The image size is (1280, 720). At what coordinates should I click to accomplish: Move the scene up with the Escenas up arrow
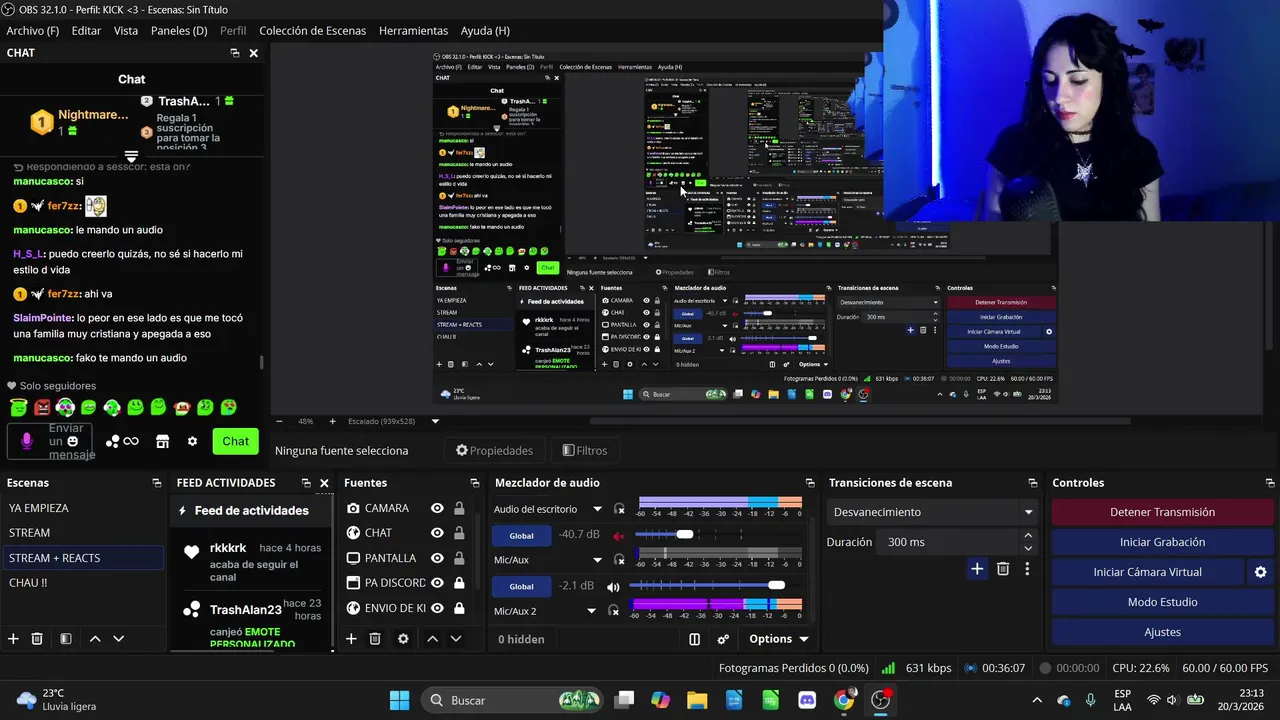click(x=95, y=638)
